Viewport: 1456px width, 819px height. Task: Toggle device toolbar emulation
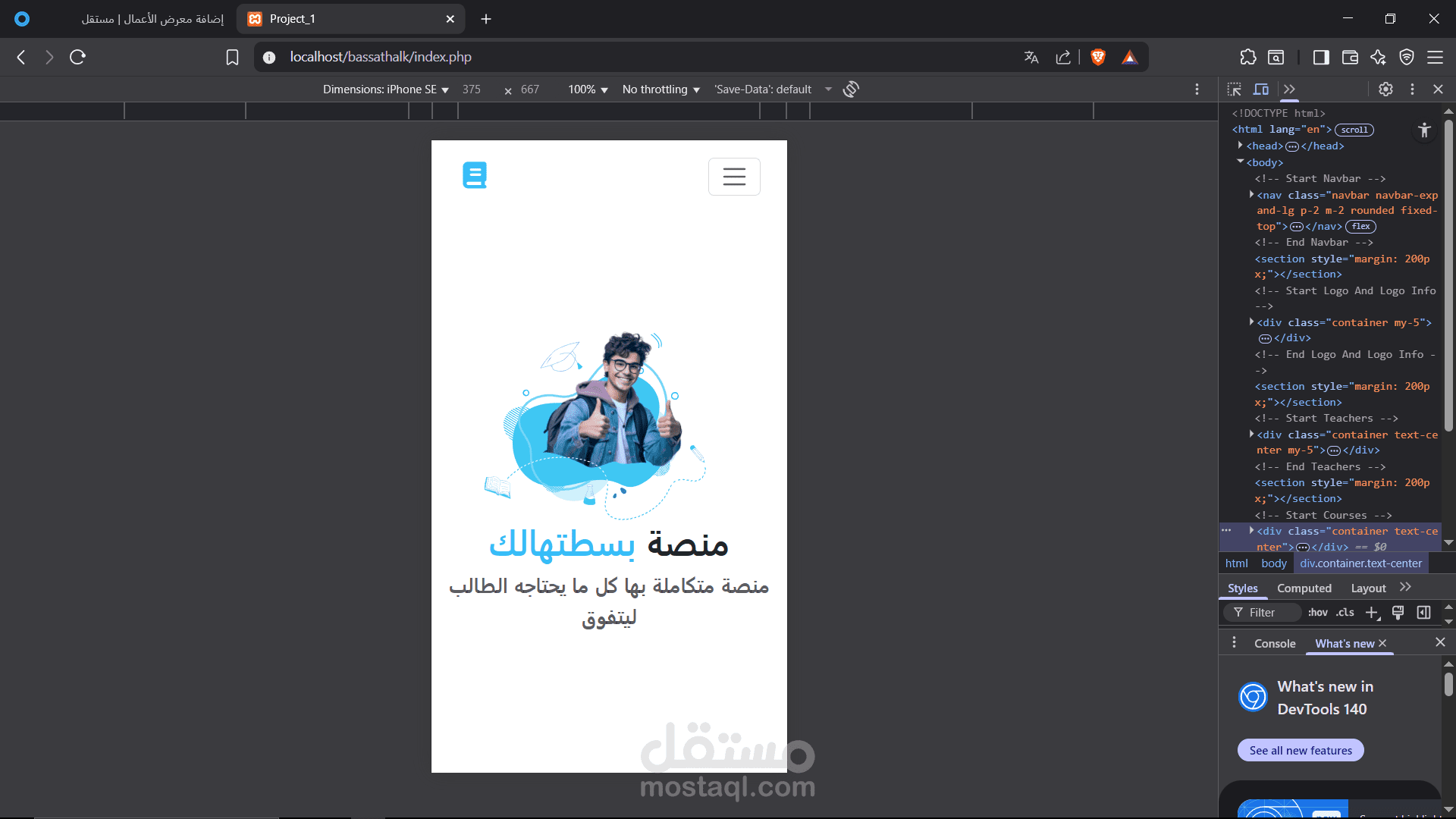click(x=1261, y=89)
